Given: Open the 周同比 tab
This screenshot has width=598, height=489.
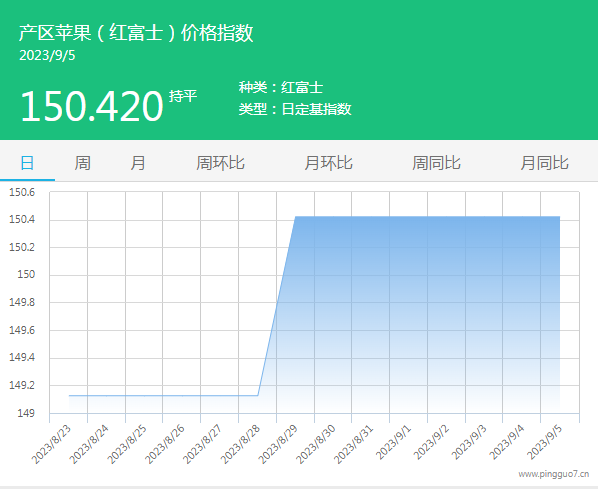Looking at the screenshot, I should pos(436,163).
